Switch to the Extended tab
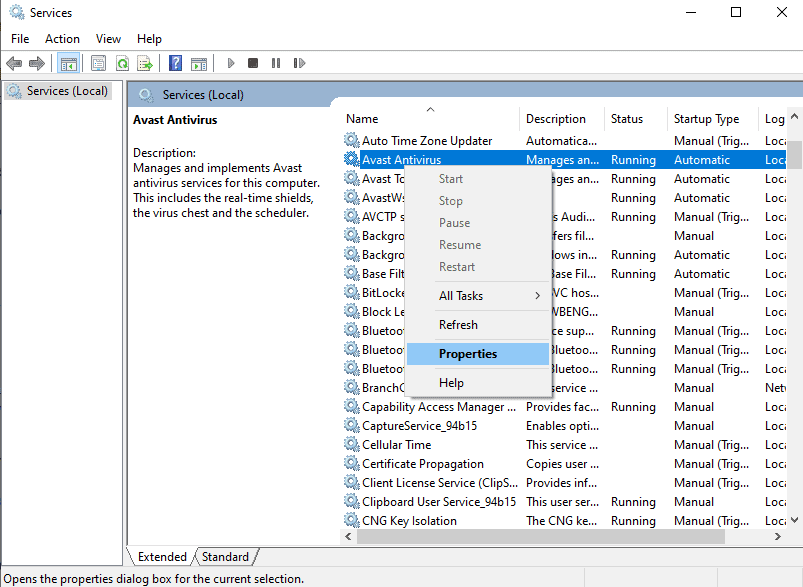This screenshot has height=587, width=803. [162, 557]
